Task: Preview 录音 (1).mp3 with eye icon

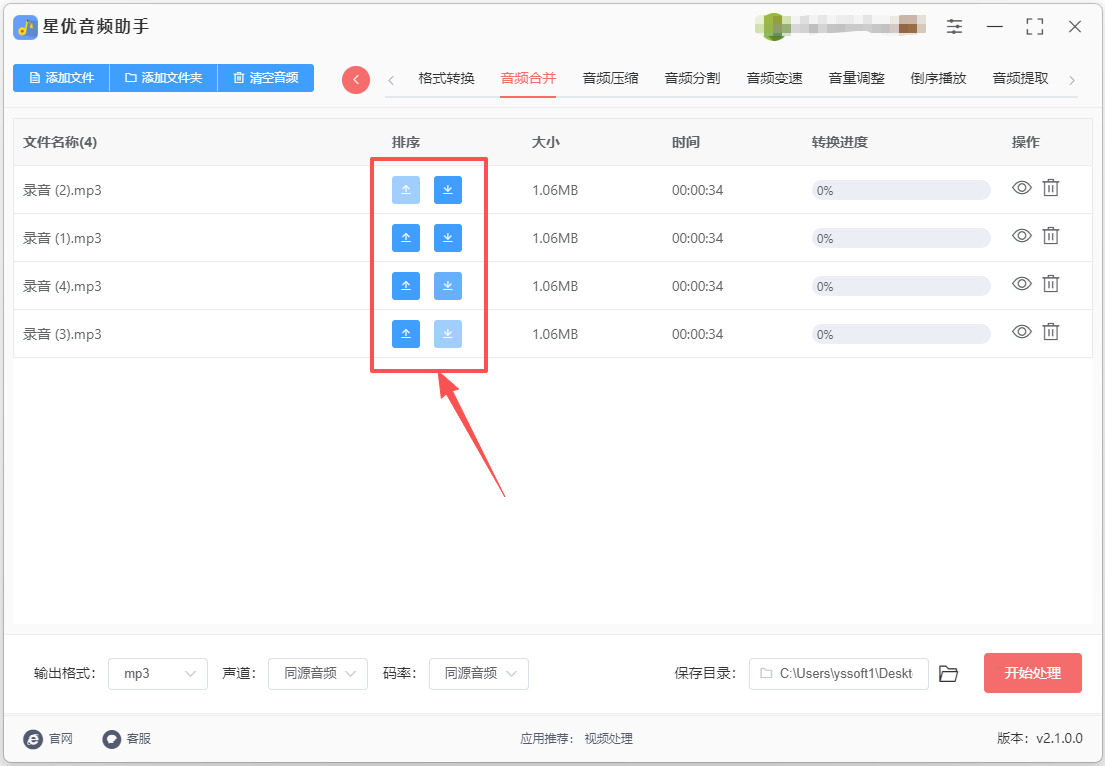Action: coord(1021,236)
